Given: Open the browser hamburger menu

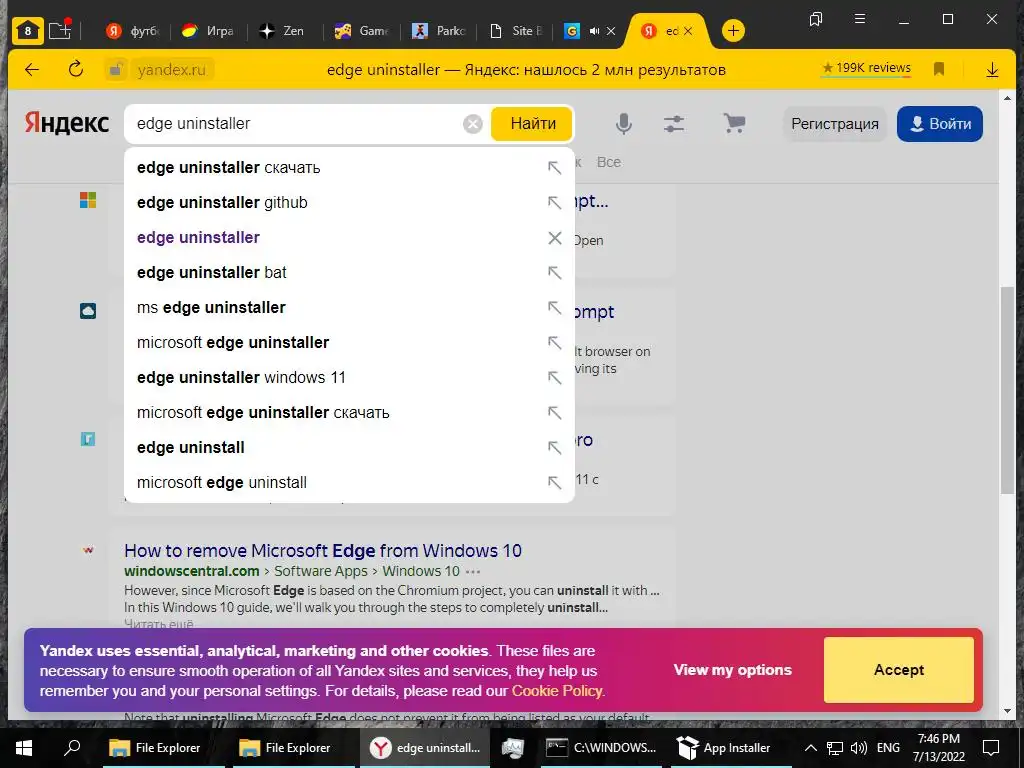Looking at the screenshot, I should point(860,19).
